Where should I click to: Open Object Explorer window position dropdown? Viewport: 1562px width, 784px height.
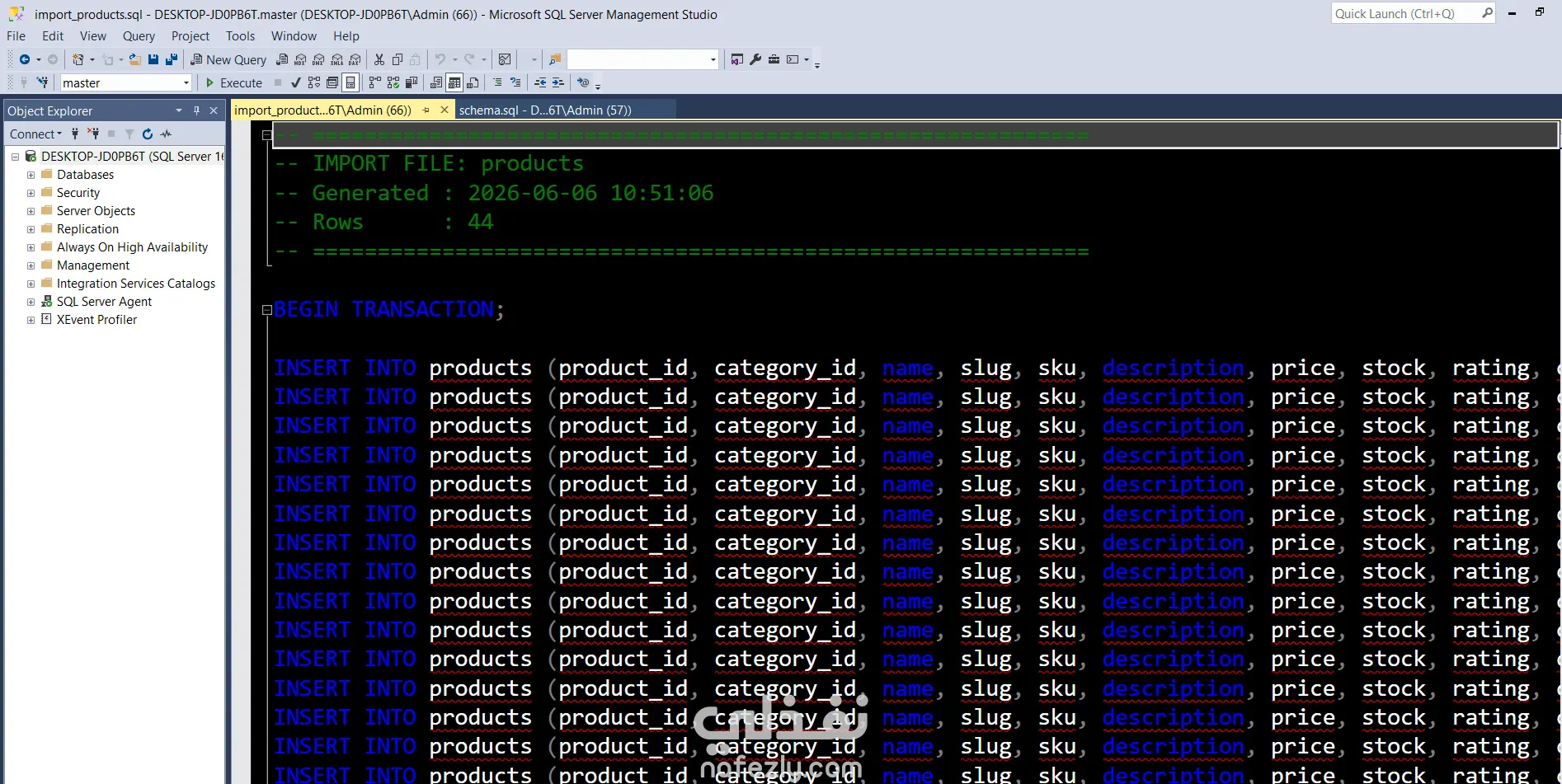179,110
